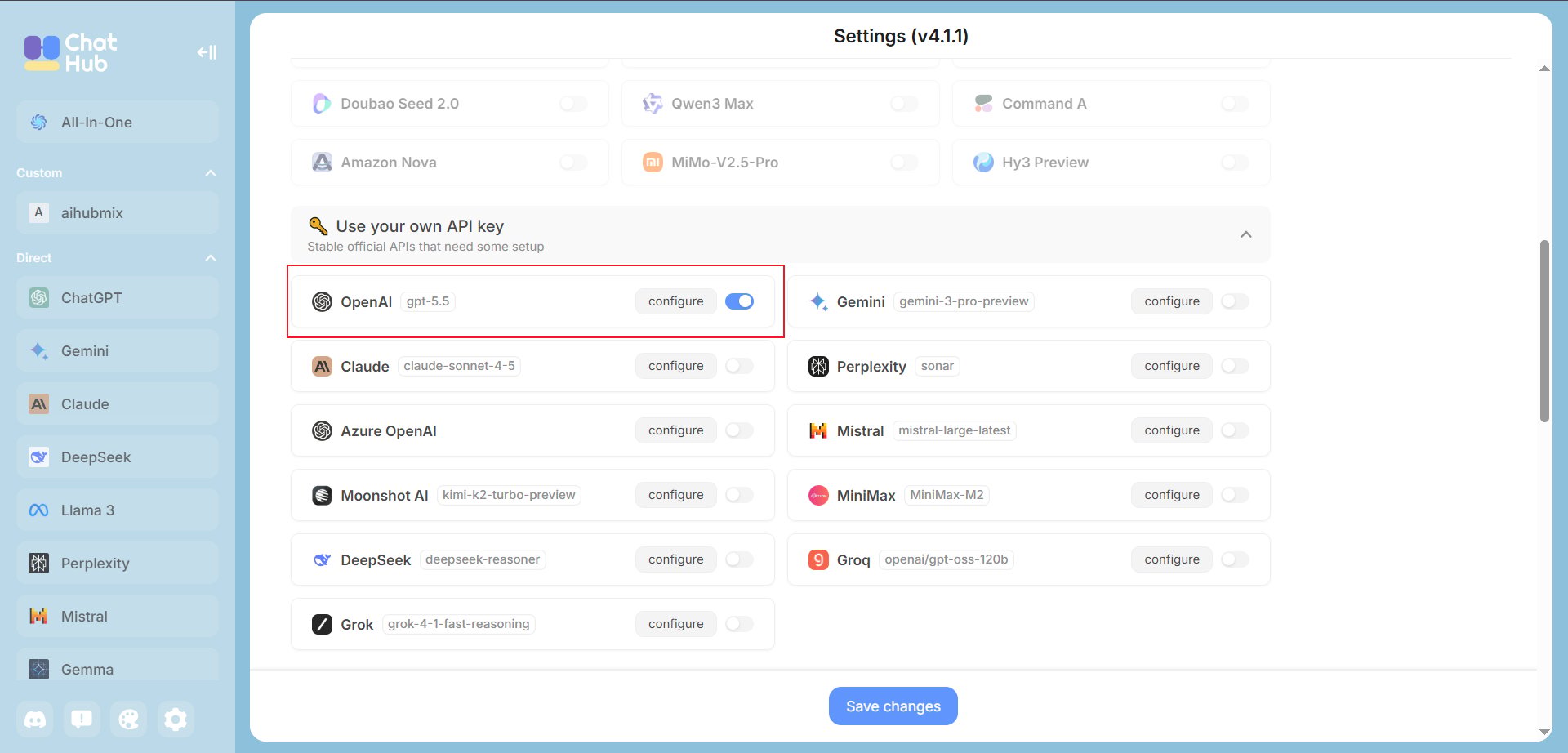Click the Moonshot AI logo icon
The height and width of the screenshot is (753, 1568).
coord(322,496)
